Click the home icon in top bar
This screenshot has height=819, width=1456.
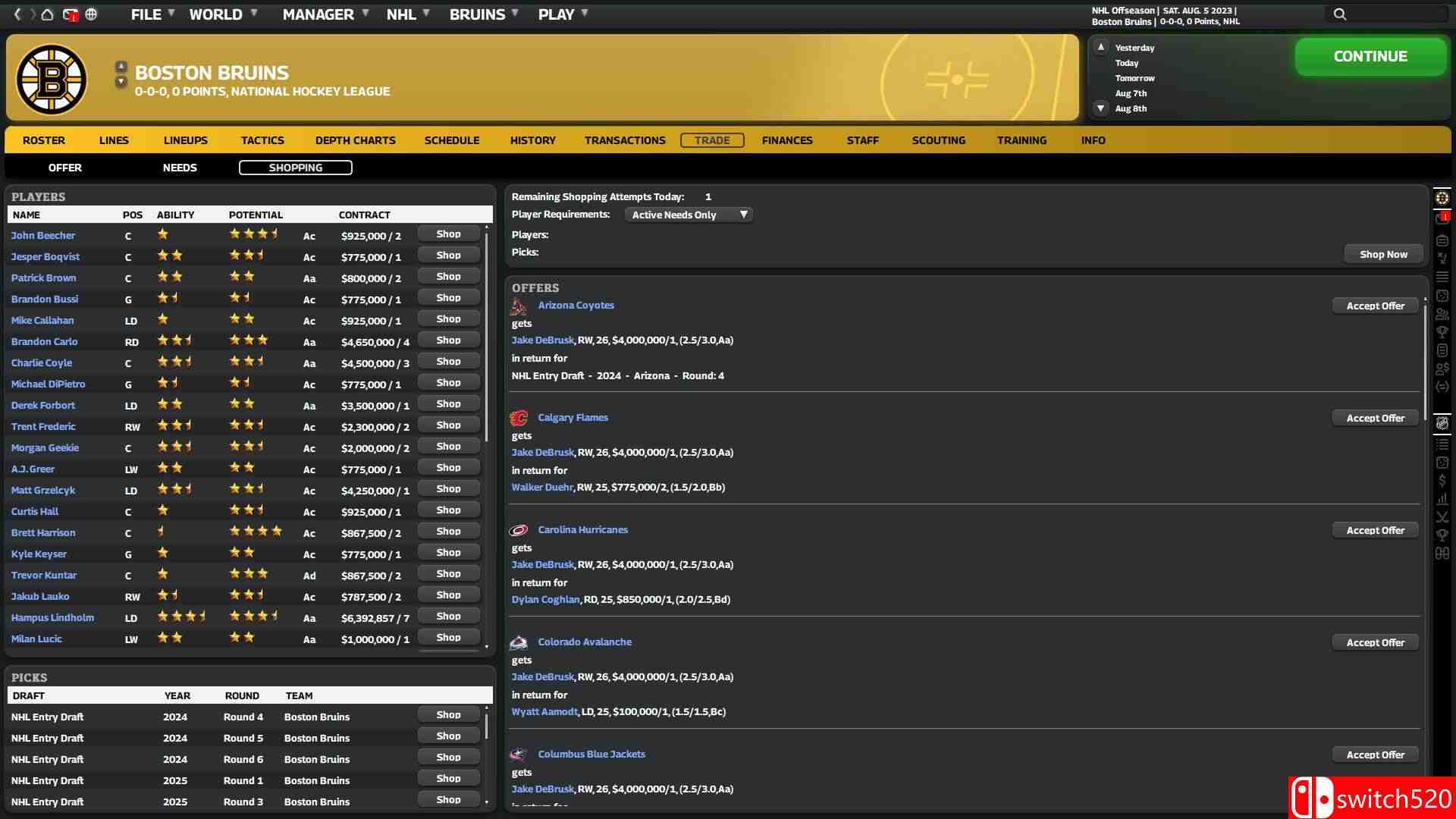click(47, 14)
